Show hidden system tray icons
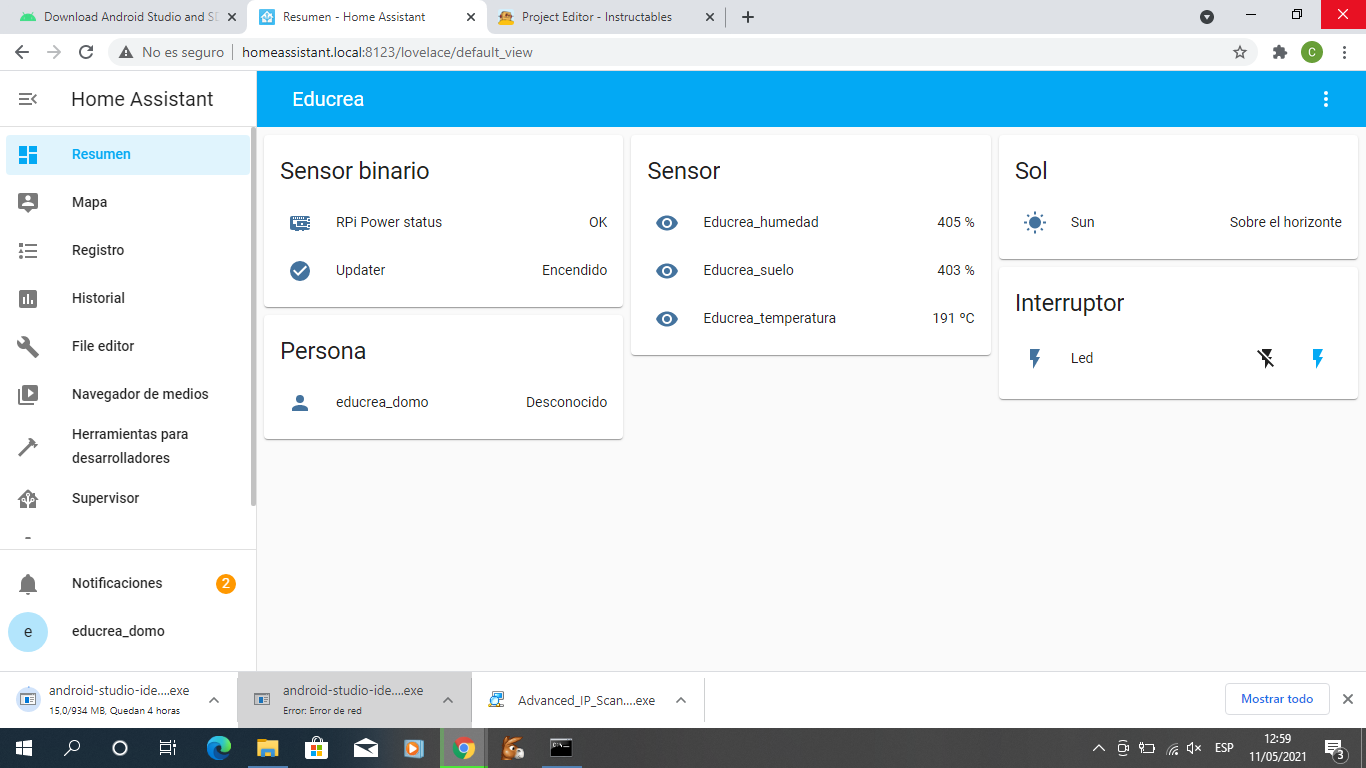The height and width of the screenshot is (768, 1366). (1098, 748)
